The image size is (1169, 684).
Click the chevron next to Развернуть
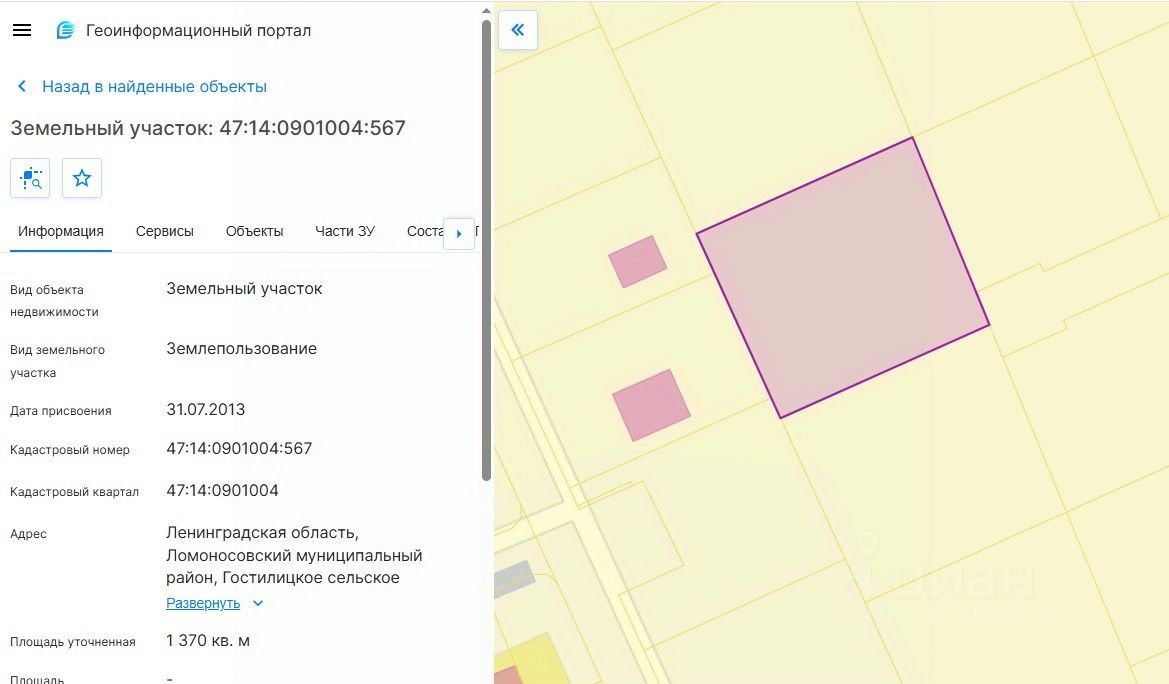(x=258, y=603)
